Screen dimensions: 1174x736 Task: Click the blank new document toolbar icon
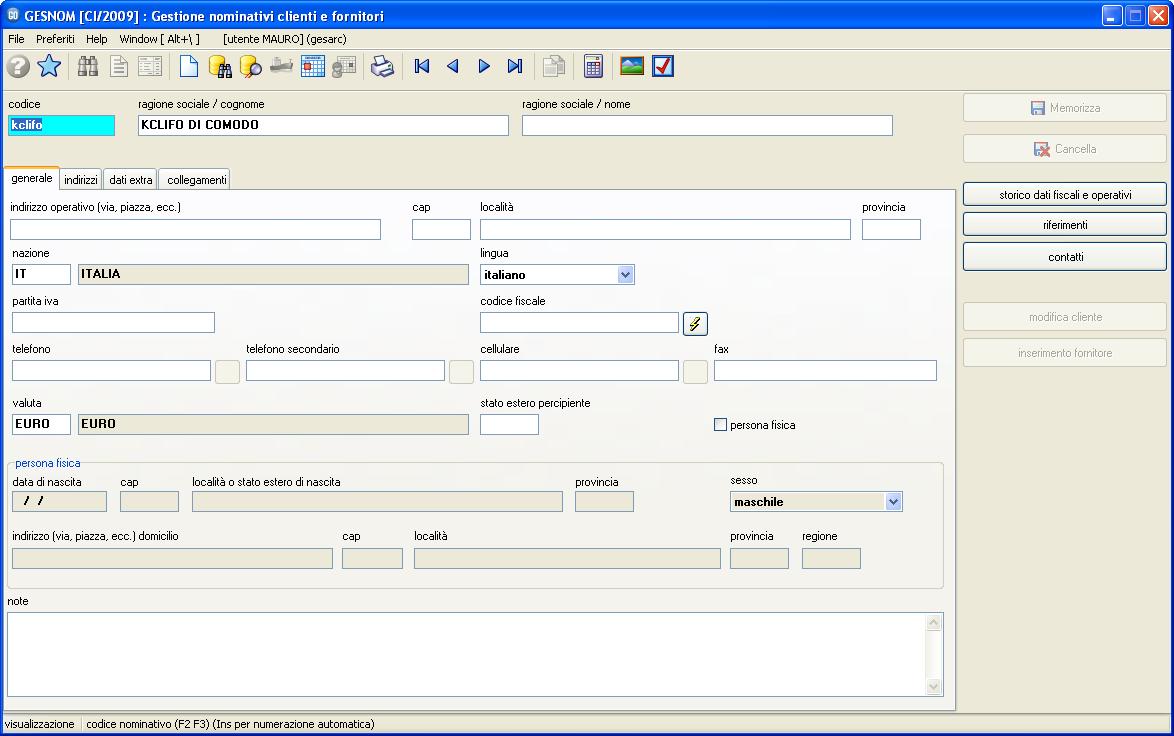(189, 67)
